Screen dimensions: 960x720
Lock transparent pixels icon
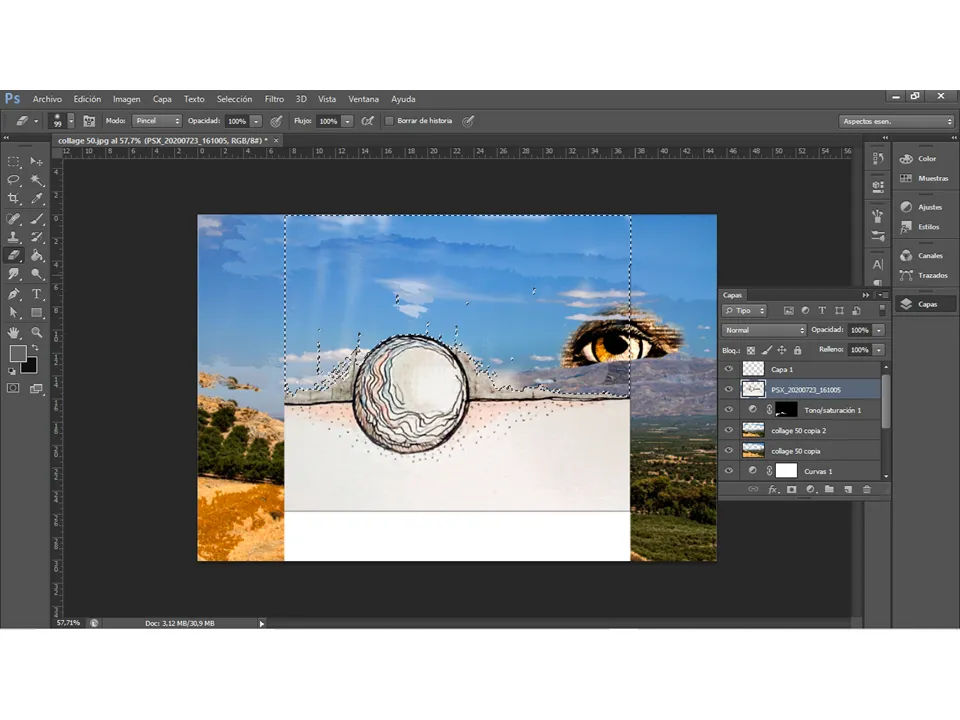click(x=751, y=350)
